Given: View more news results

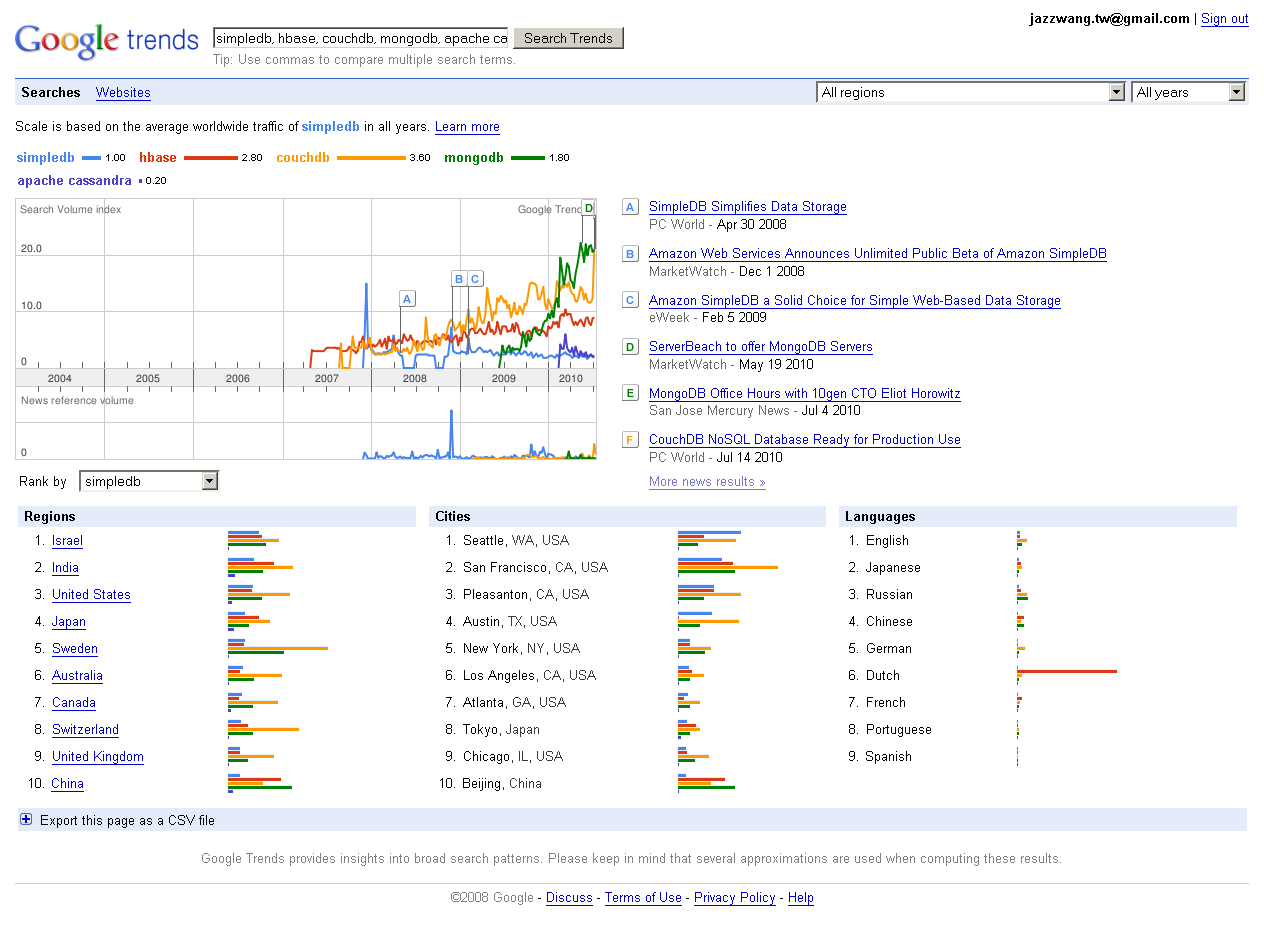Looking at the screenshot, I should coord(707,481).
